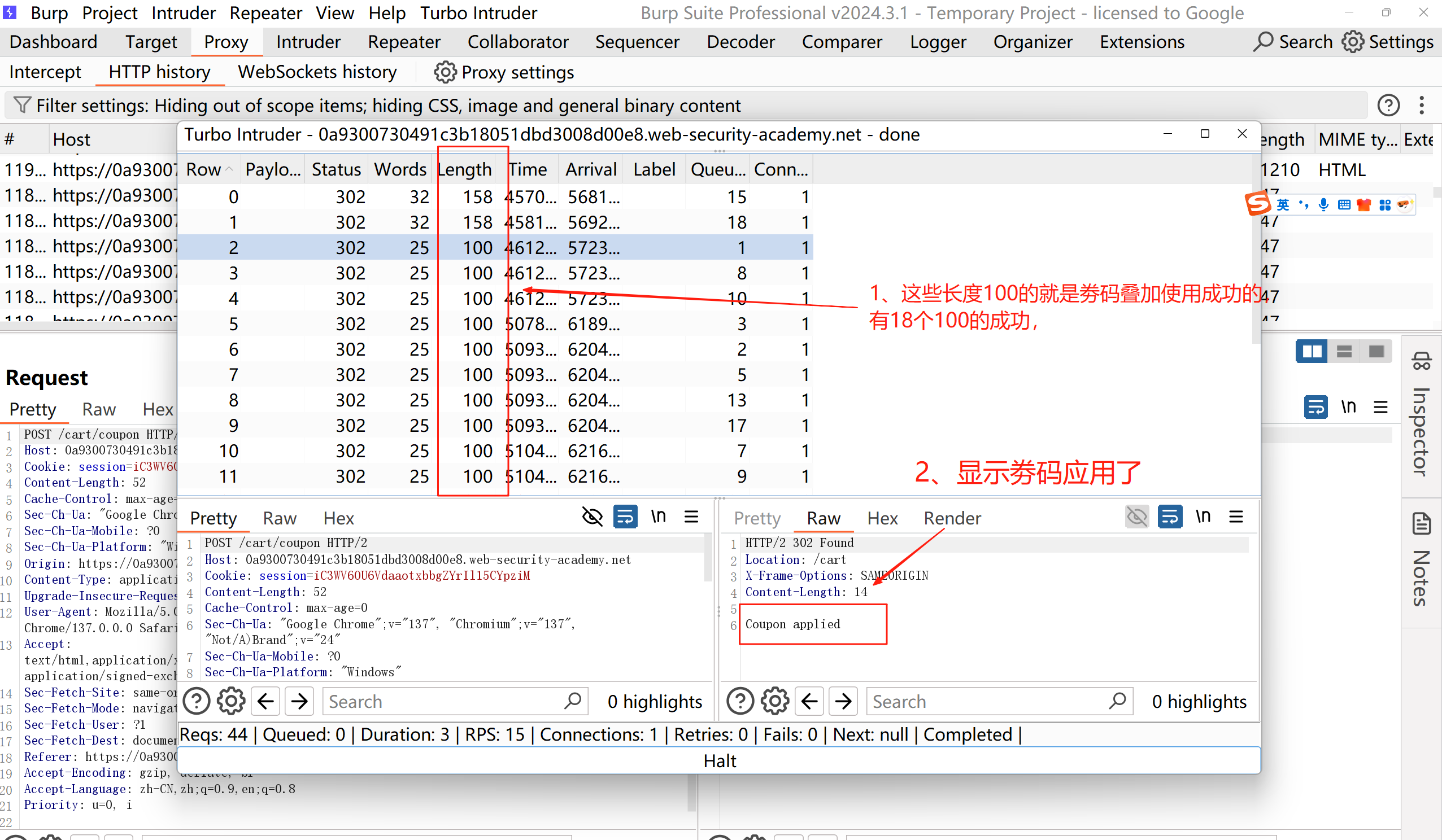
Task: Click the Halt button
Action: pyautogui.click(x=719, y=760)
